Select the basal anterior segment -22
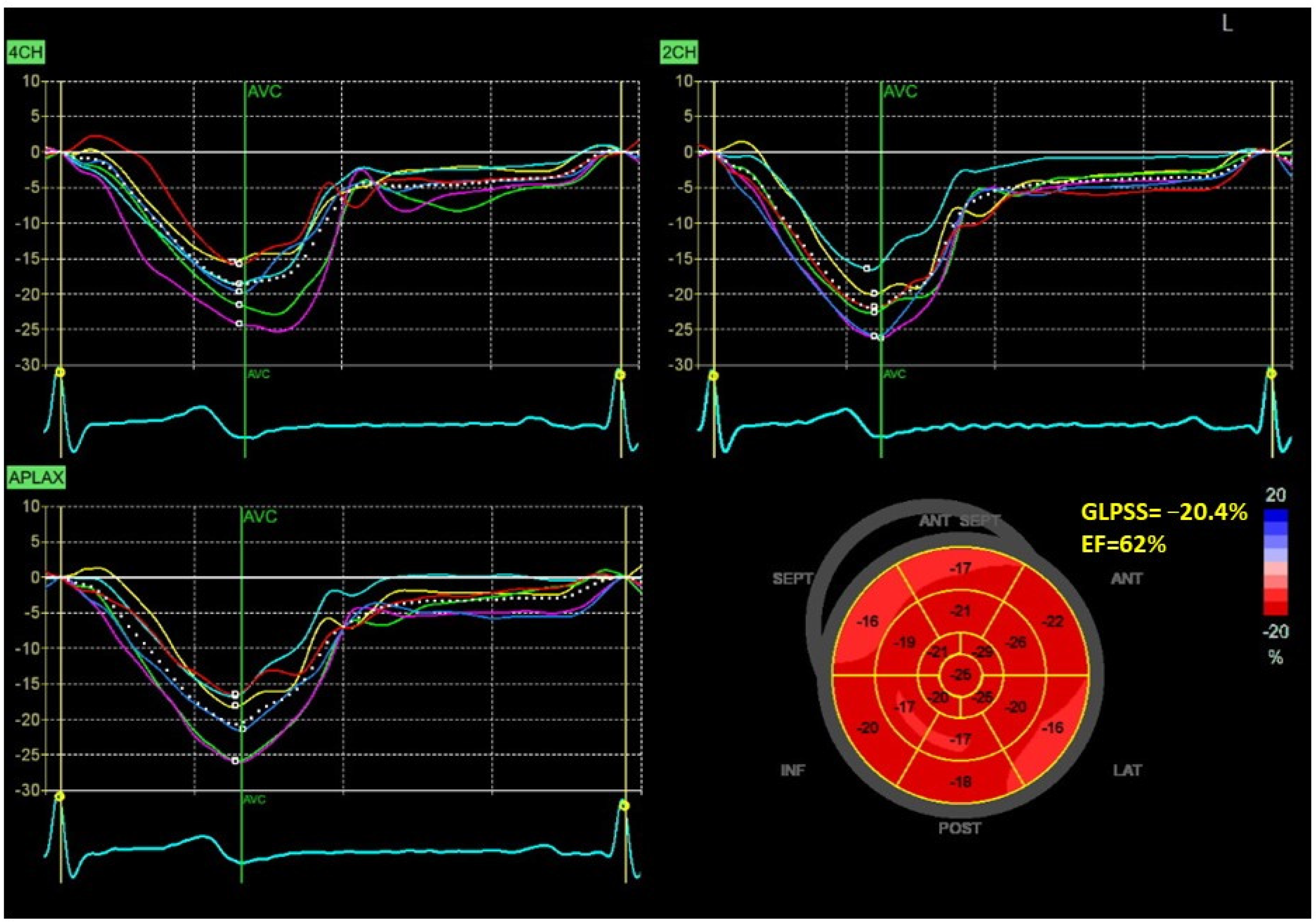The width and height of the screenshot is (1316, 924). (x=1053, y=621)
